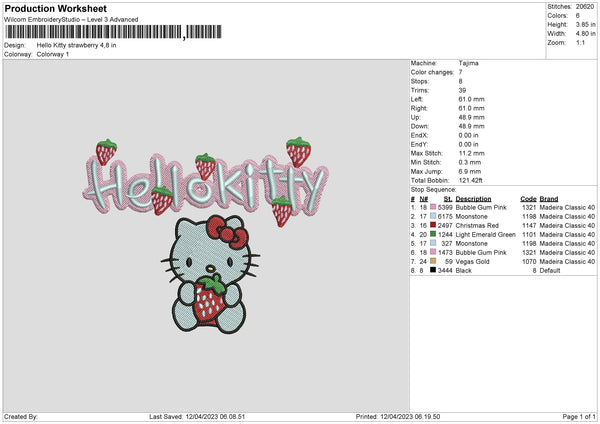Click design name 'Hello Kitty strawberry 4,8 in'
Screen dimensions: 600x424
77,45
